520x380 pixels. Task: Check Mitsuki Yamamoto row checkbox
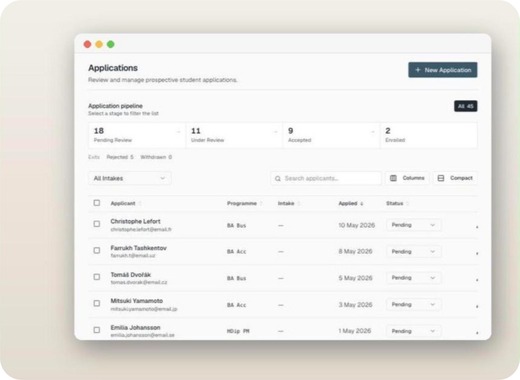[x=97, y=303]
